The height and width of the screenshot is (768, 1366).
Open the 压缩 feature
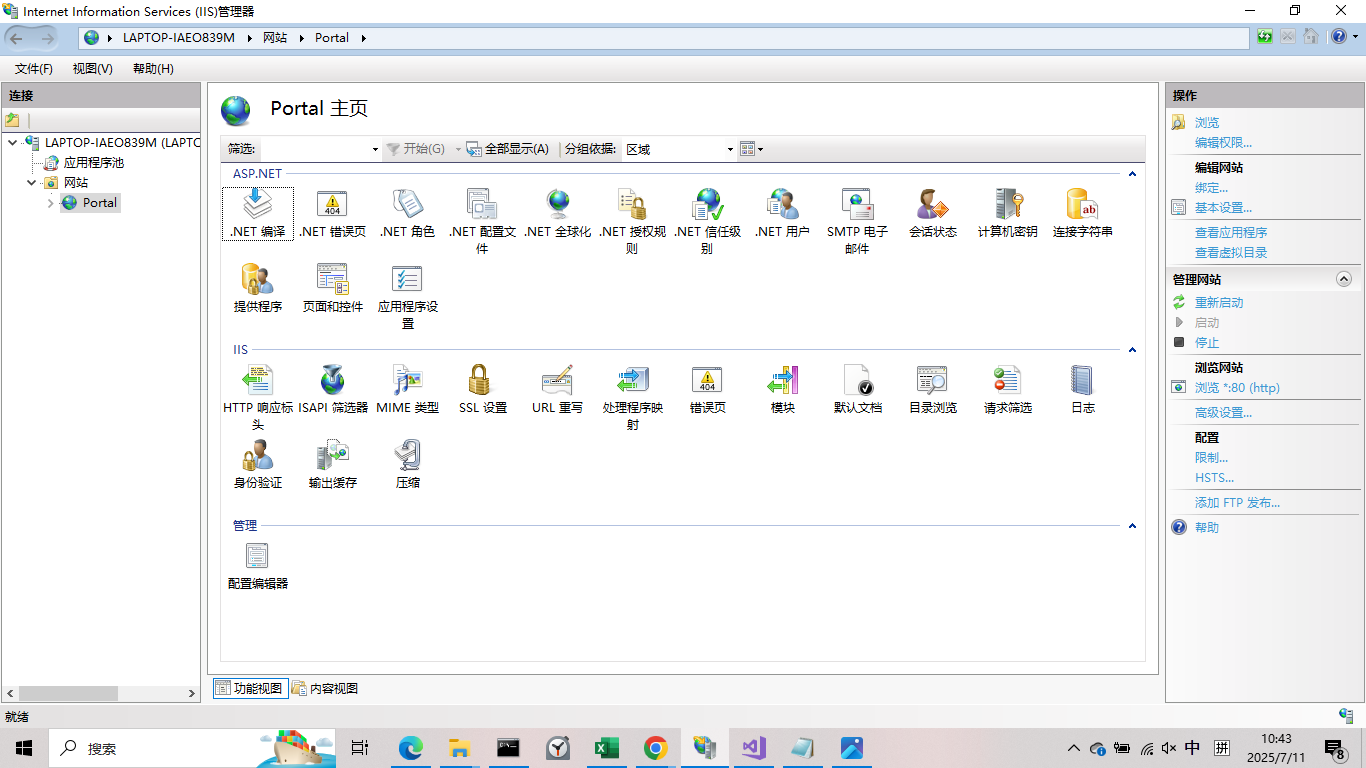pos(407,464)
